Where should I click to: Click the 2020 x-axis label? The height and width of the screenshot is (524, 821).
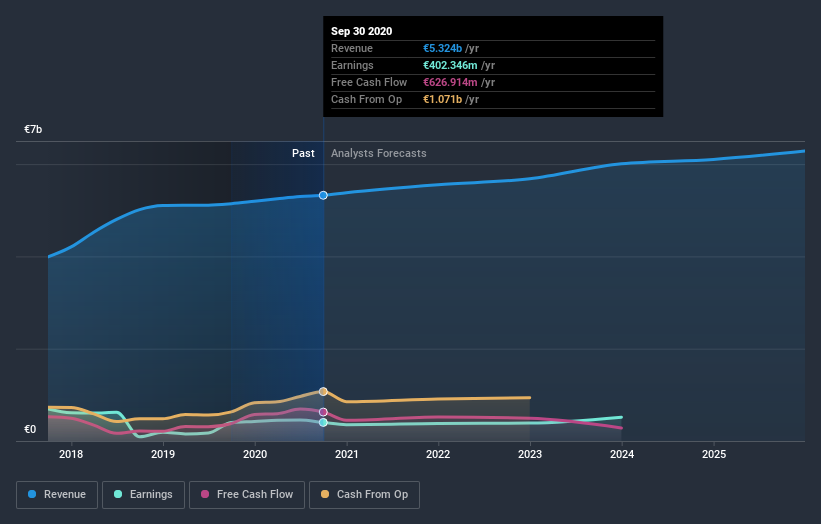(x=255, y=454)
